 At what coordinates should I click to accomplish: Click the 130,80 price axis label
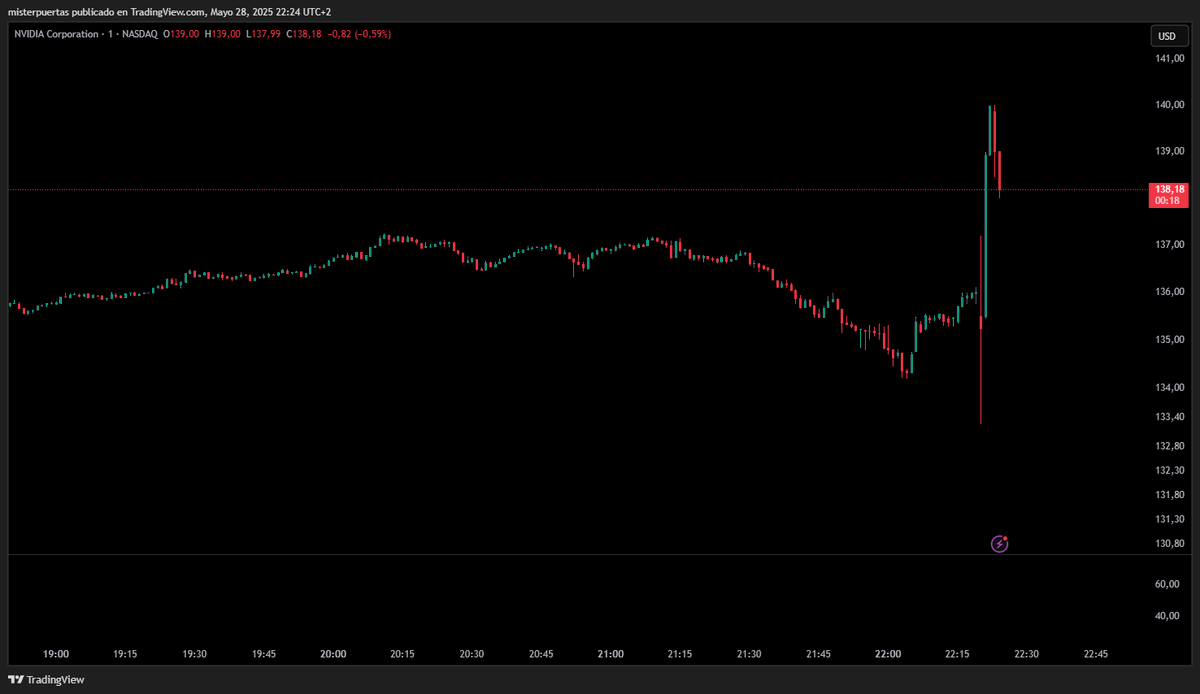(1169, 544)
